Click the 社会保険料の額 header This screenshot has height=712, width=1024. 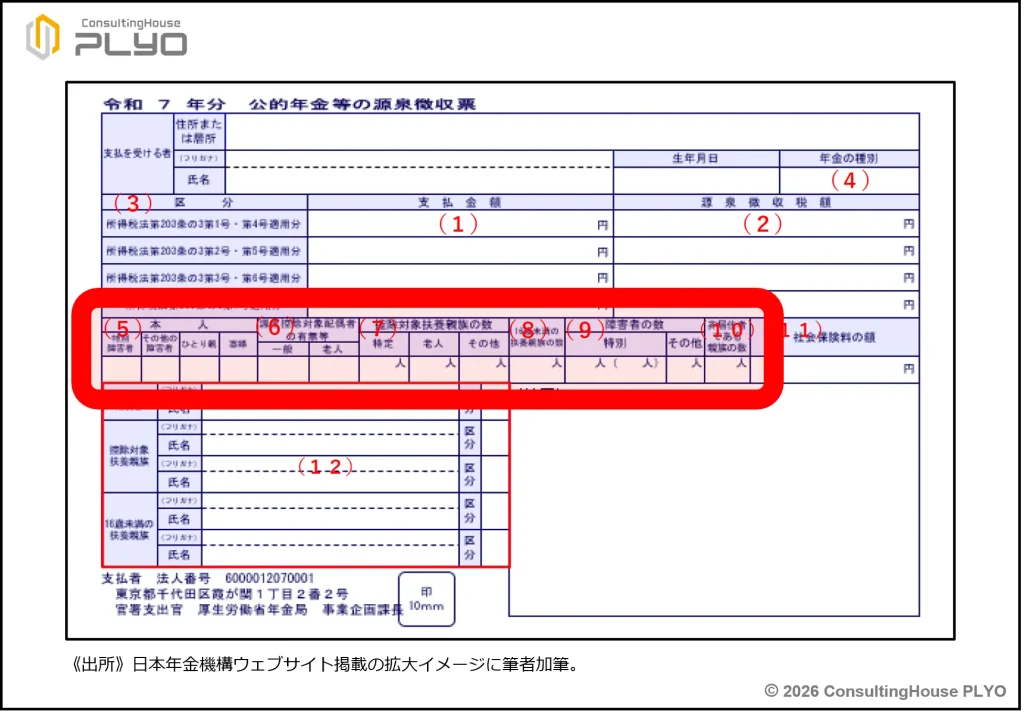(x=834, y=338)
